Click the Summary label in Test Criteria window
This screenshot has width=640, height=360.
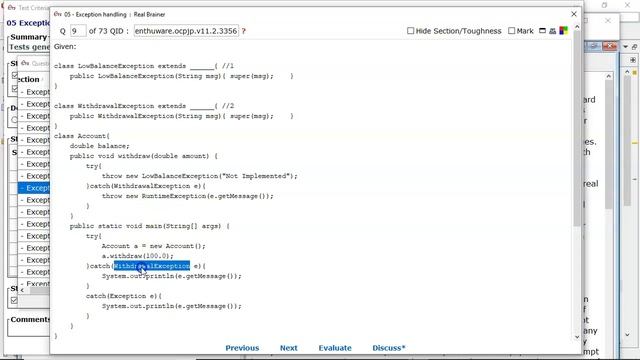click(x=29, y=37)
